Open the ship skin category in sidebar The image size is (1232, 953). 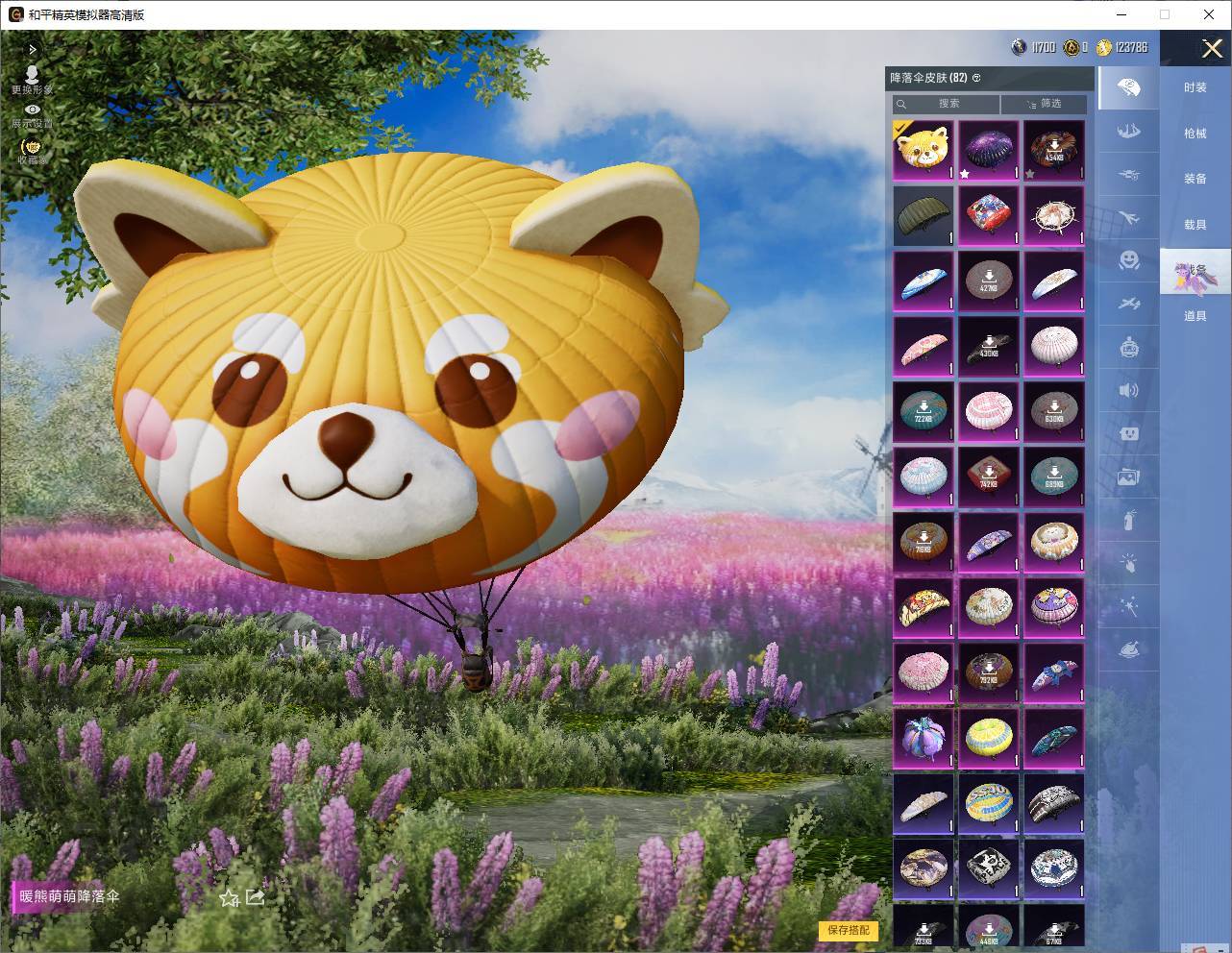click(1129, 131)
